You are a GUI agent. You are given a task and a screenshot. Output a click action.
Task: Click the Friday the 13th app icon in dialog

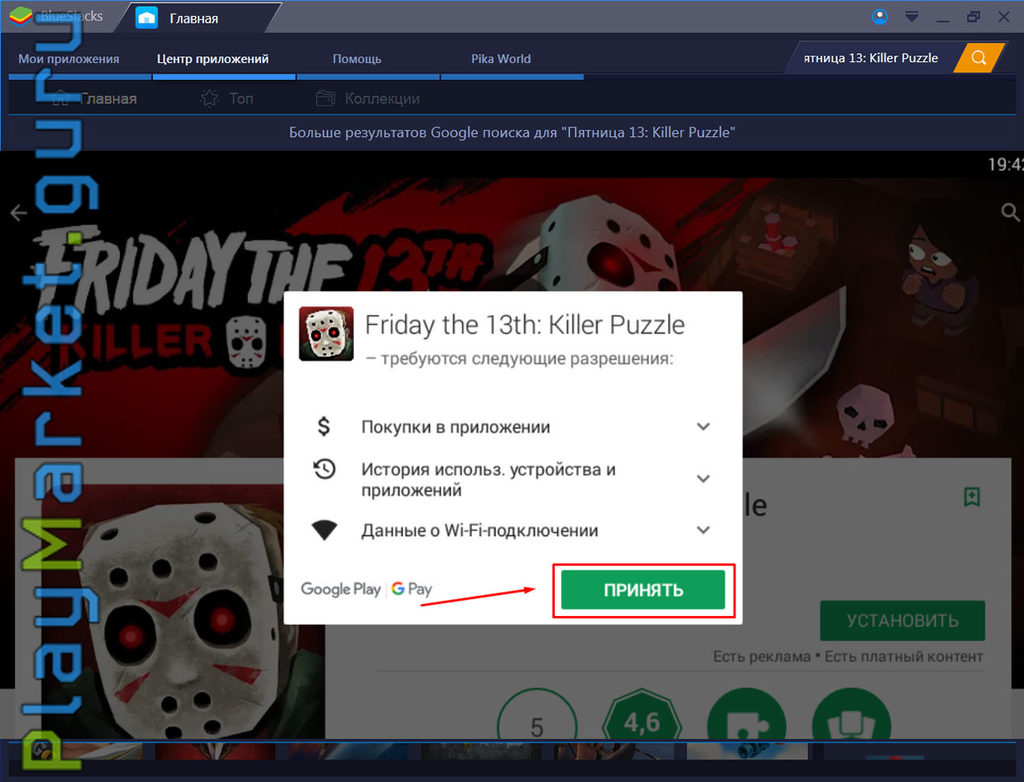[x=326, y=334]
